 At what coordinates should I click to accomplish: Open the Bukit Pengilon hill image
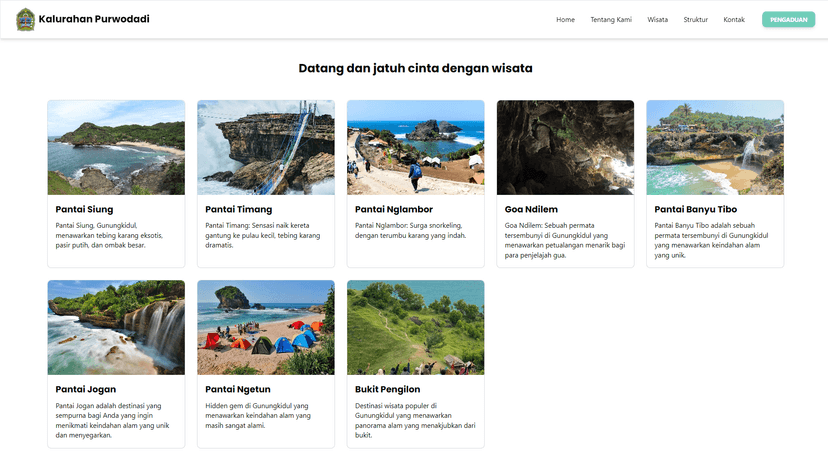click(416, 327)
